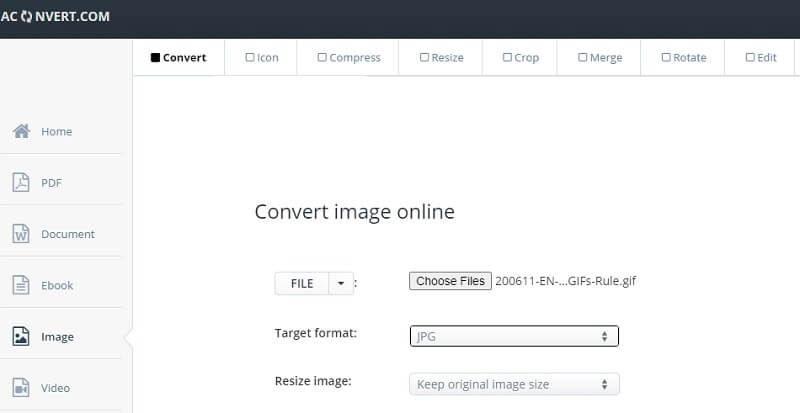This screenshot has width=800, height=413.
Task: Click the PDF file icon in sidebar
Action: pos(21,183)
